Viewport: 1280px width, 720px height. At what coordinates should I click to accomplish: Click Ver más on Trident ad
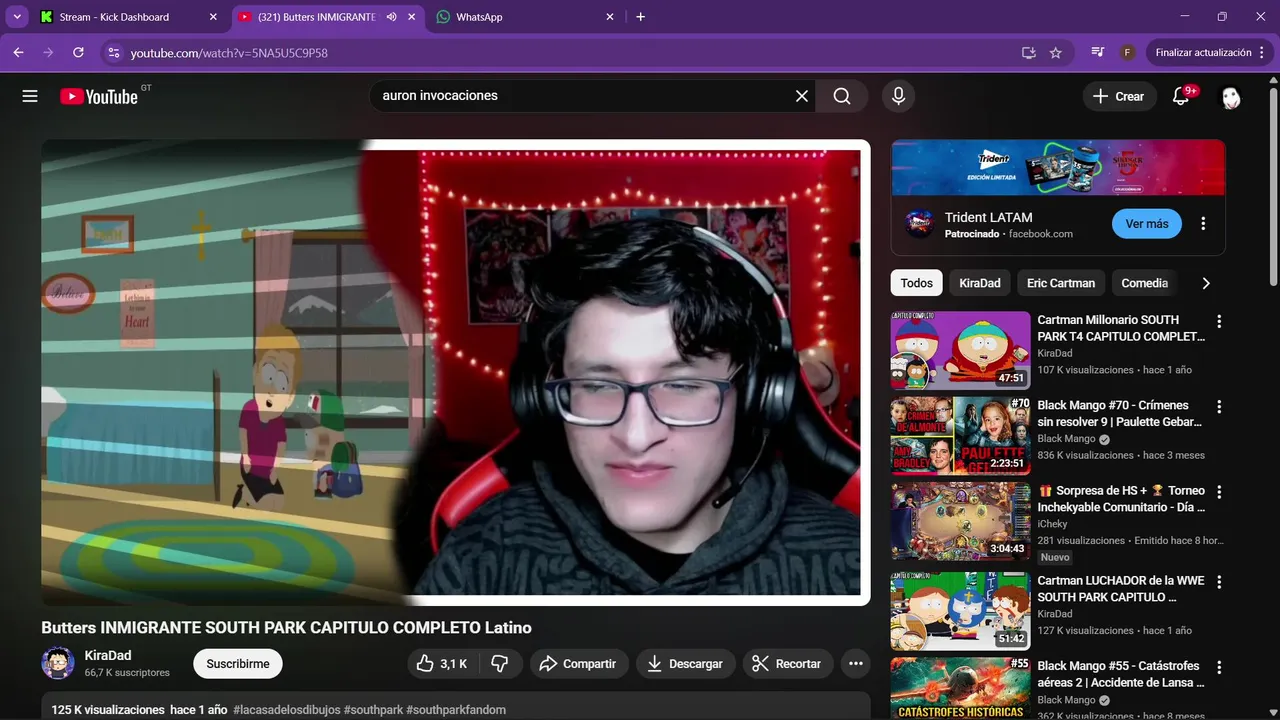coord(1147,224)
